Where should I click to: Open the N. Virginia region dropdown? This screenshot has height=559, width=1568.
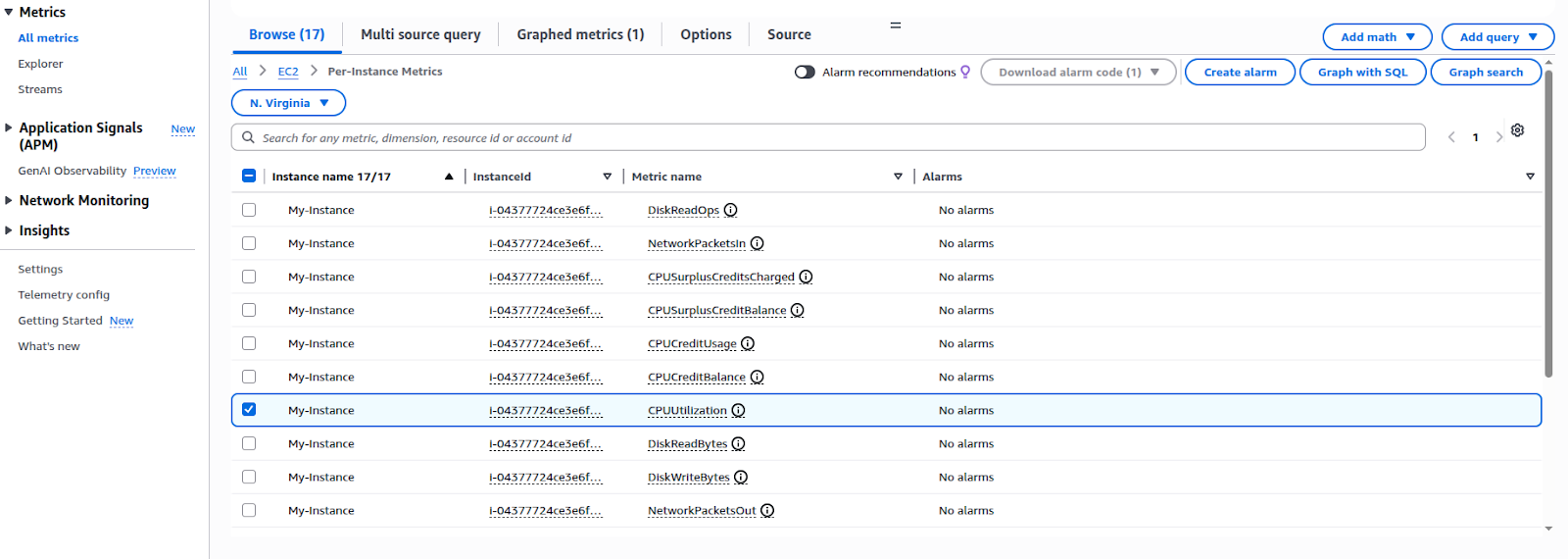click(x=288, y=103)
